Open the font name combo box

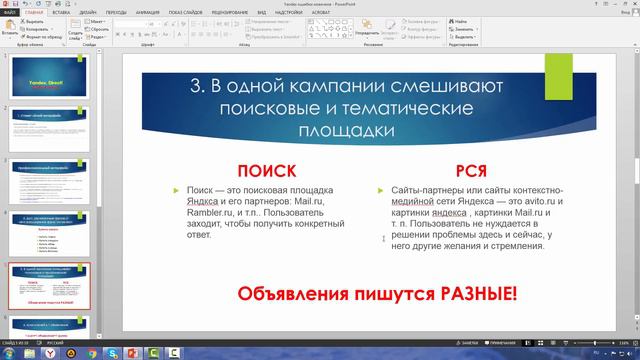[131, 24]
